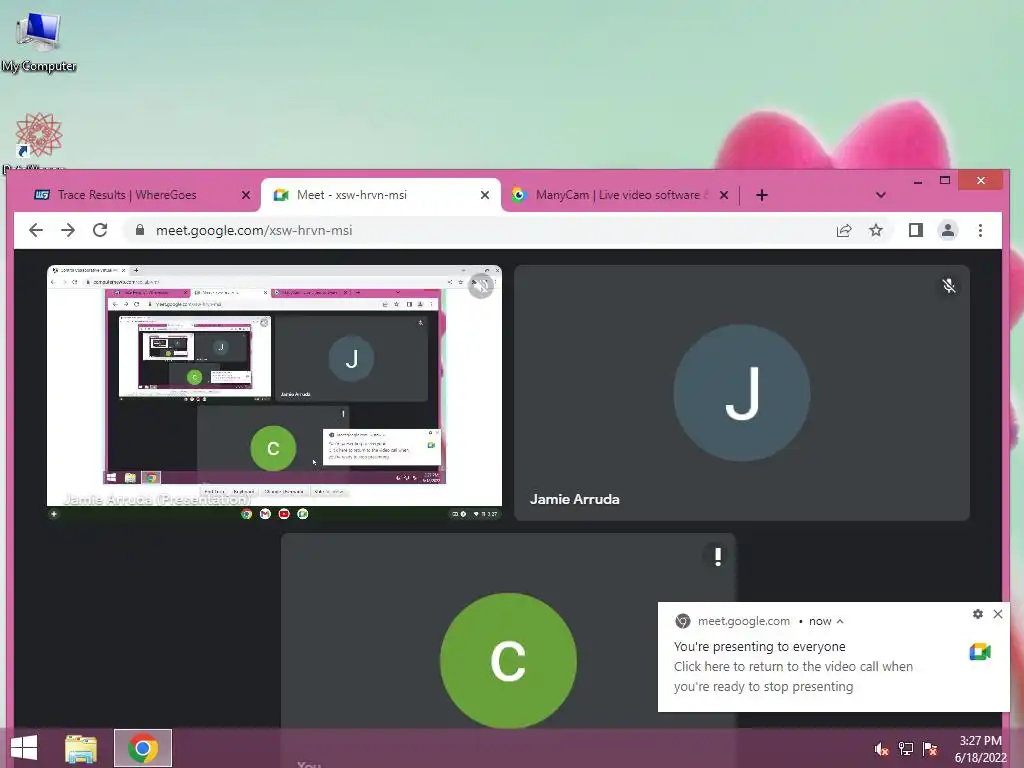1024x768 pixels.
Task: Go back to the previous page
Action: (36, 230)
